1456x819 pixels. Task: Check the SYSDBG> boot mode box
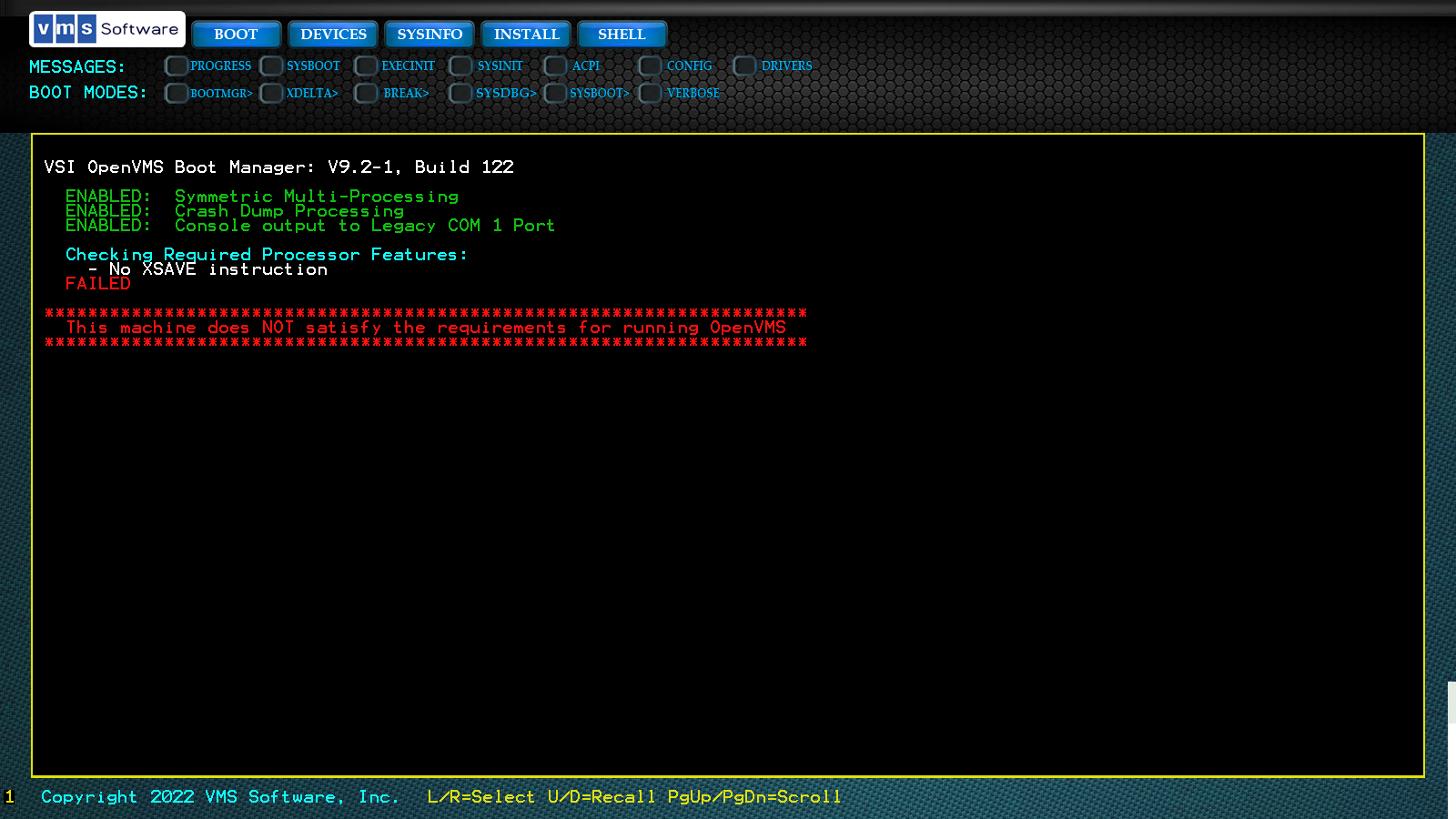tap(460, 93)
